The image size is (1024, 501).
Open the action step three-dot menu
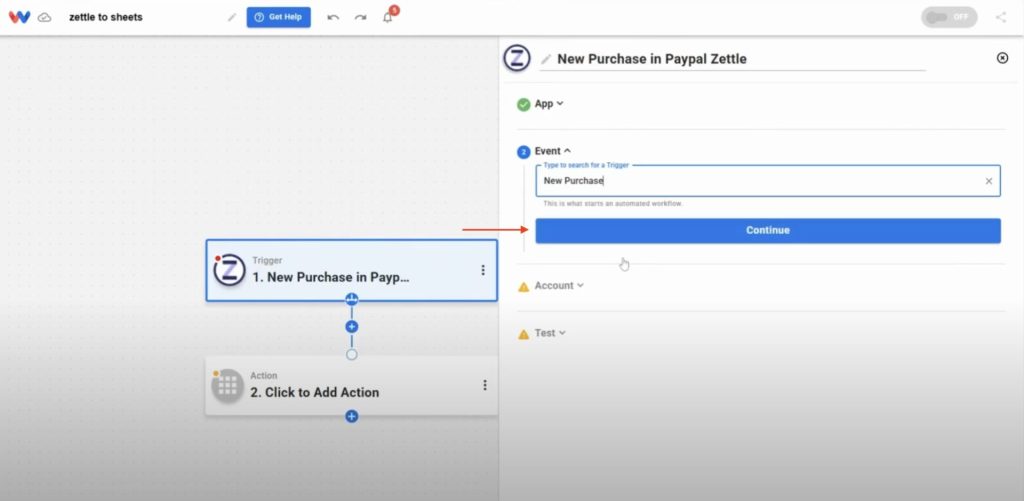pos(485,385)
